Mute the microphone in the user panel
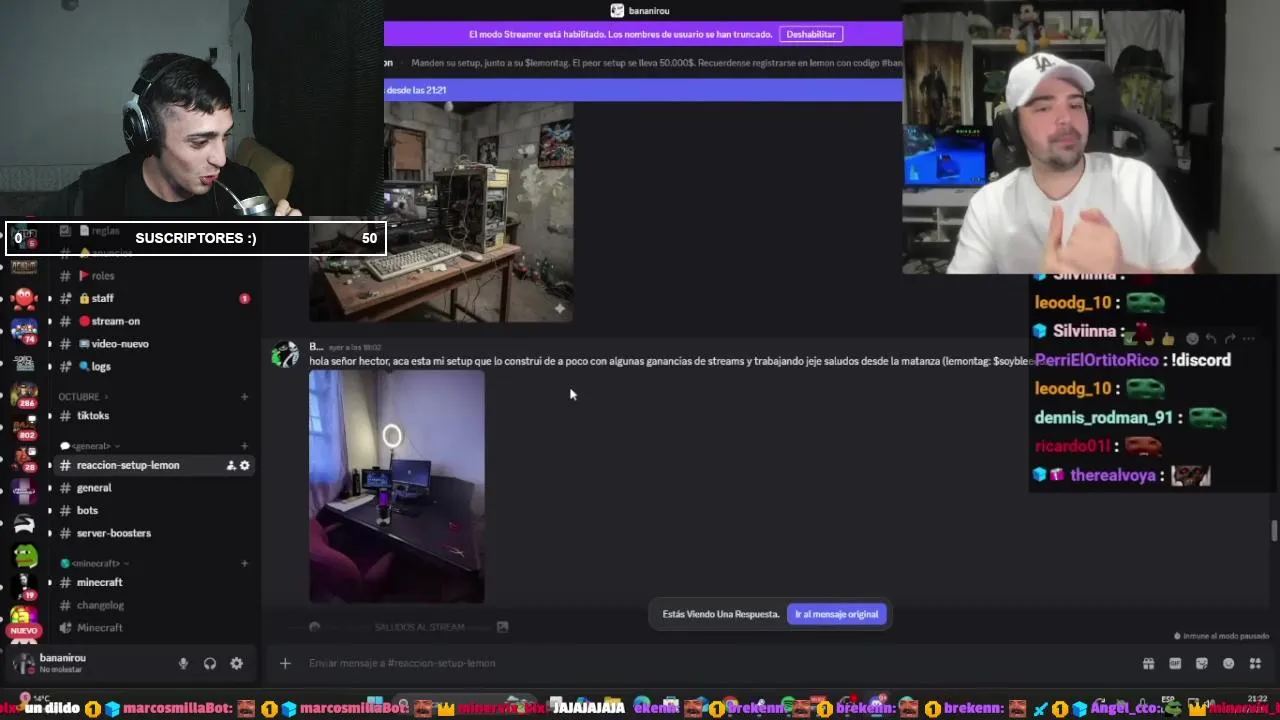Image resolution: width=1280 pixels, height=720 pixels. tap(183, 663)
